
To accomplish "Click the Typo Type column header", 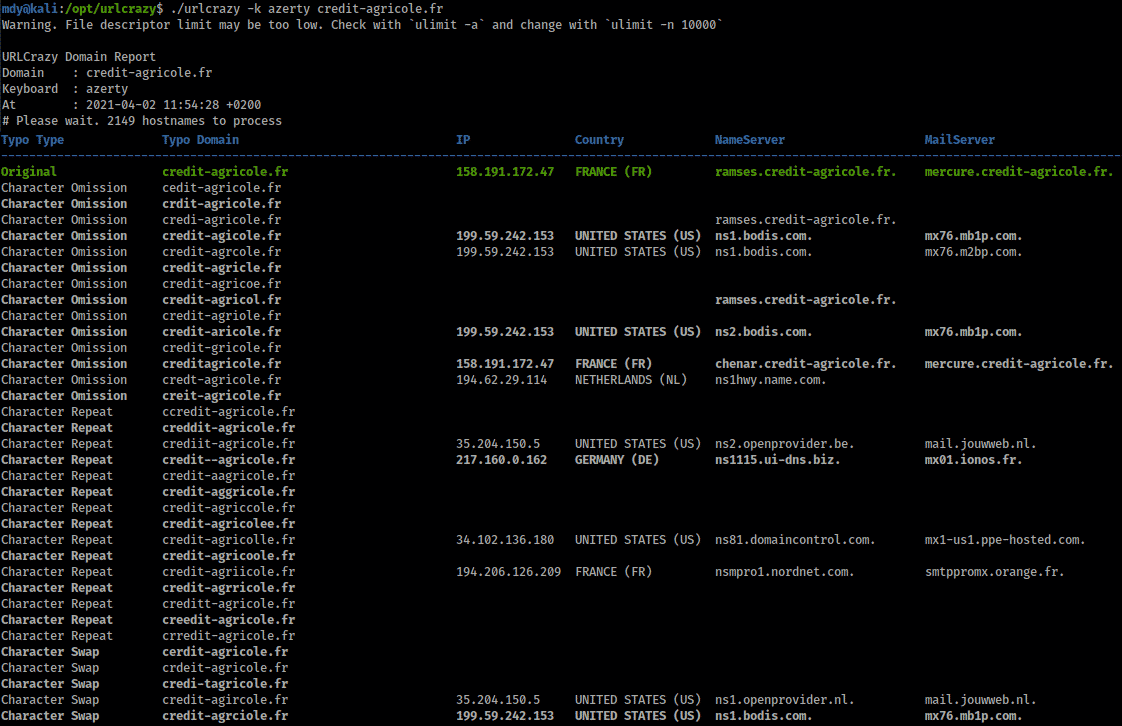I will coord(32,140).
